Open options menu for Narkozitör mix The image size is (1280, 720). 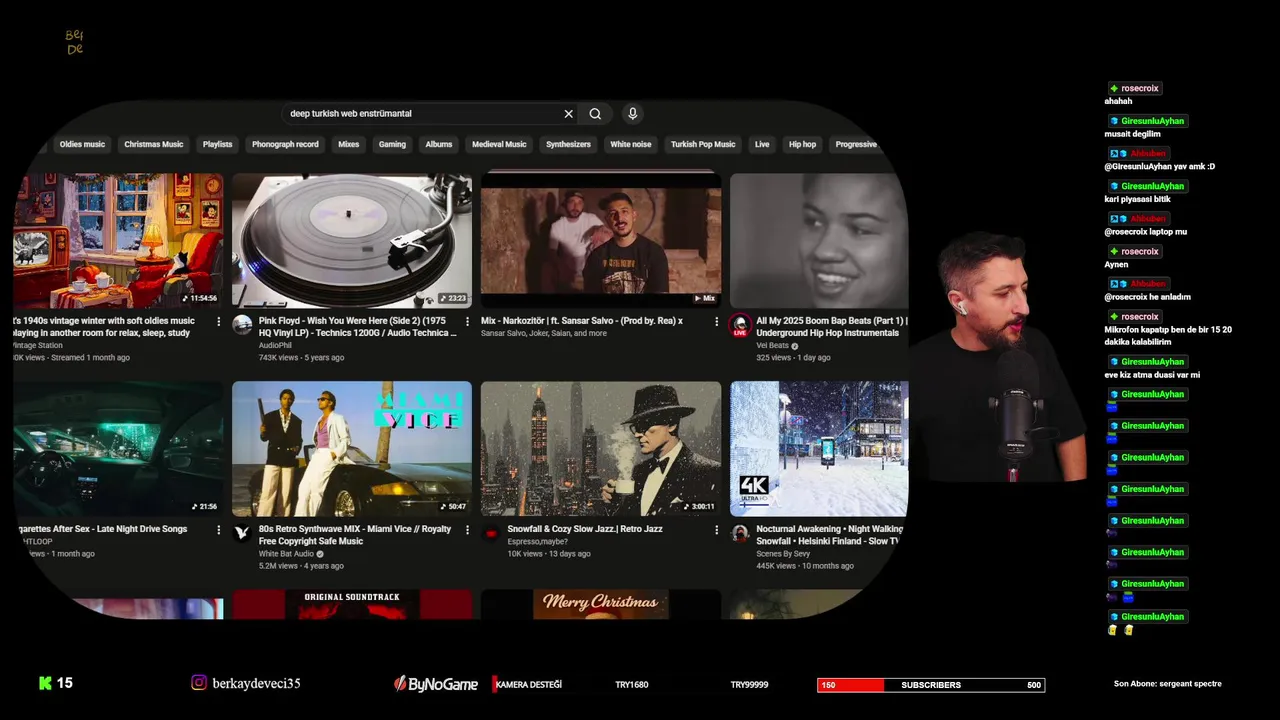pyautogui.click(x=716, y=322)
